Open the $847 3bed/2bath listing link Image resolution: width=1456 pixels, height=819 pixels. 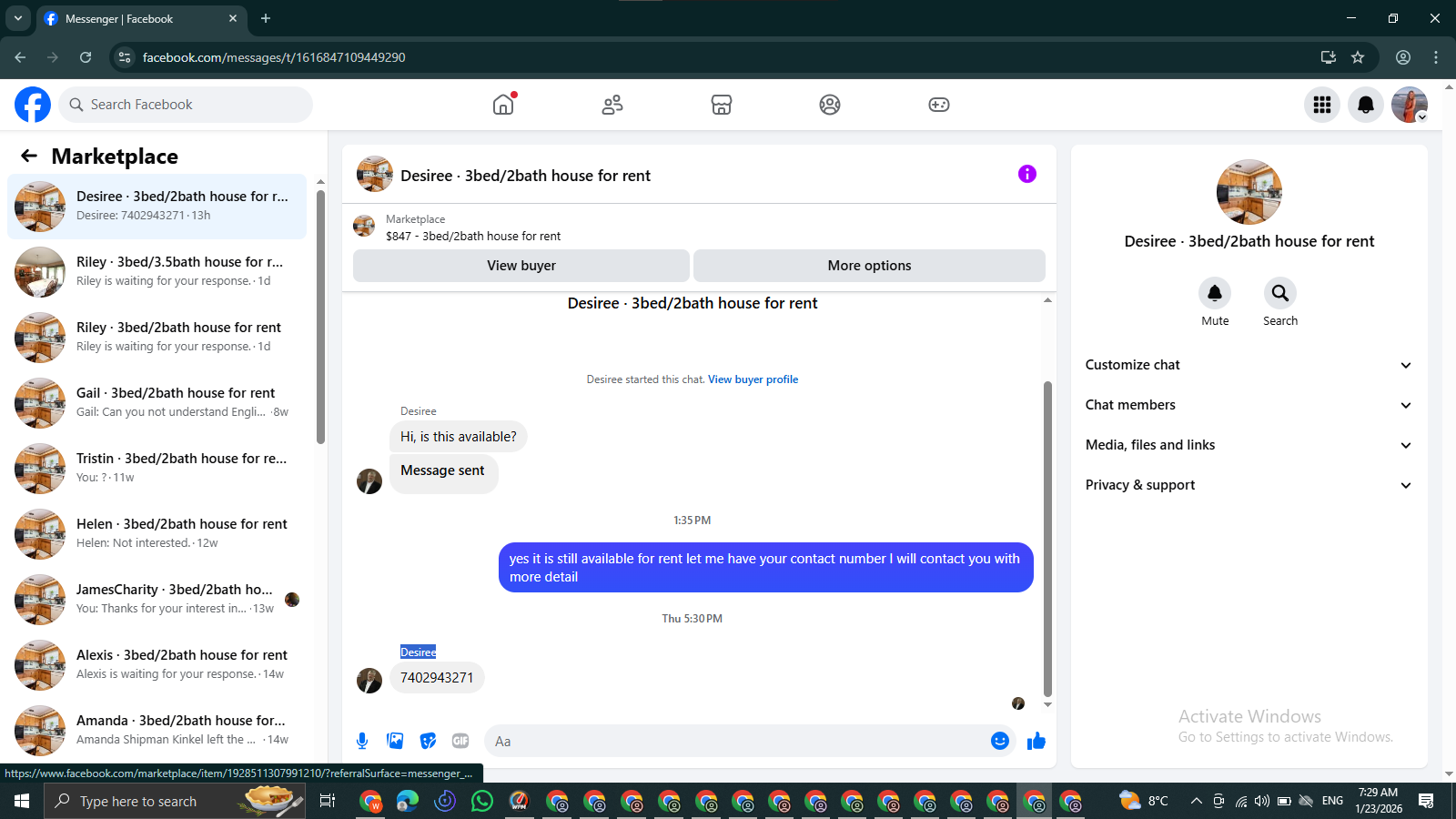pyautogui.click(x=473, y=236)
